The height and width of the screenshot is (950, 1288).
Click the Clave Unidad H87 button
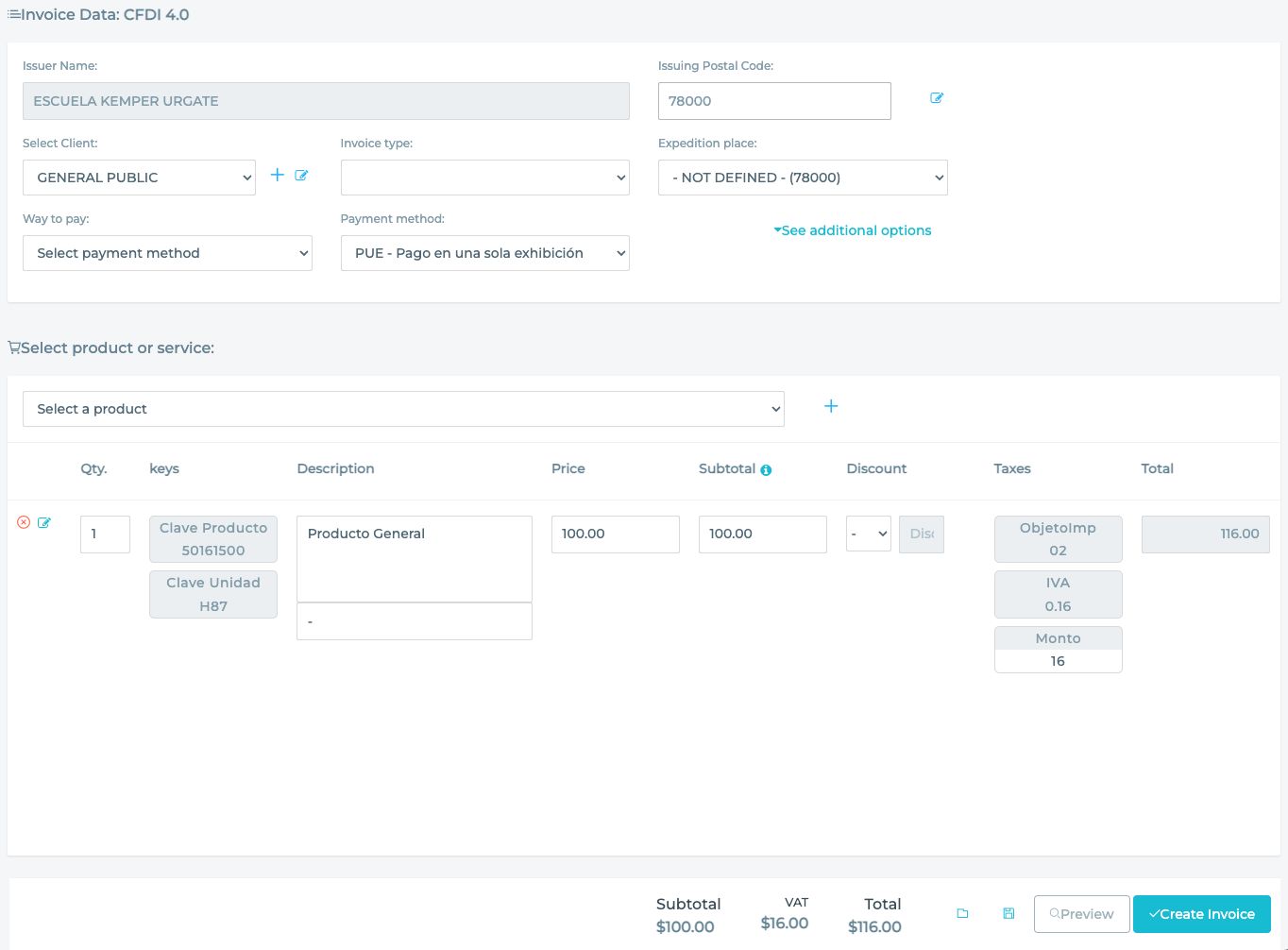(213, 594)
